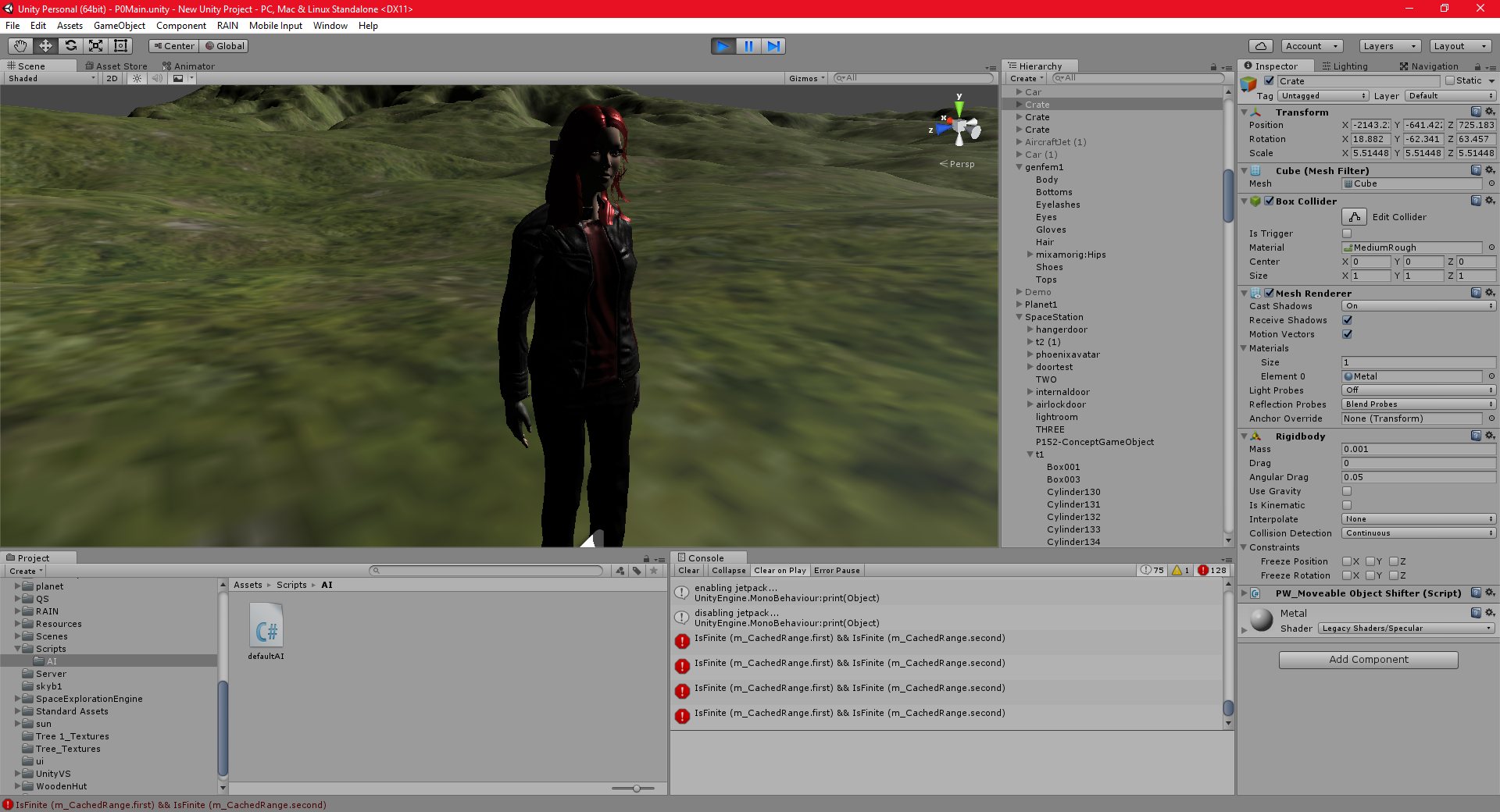The height and width of the screenshot is (812, 1500).
Task: Open Mesh object picker circle
Action: [x=1491, y=183]
